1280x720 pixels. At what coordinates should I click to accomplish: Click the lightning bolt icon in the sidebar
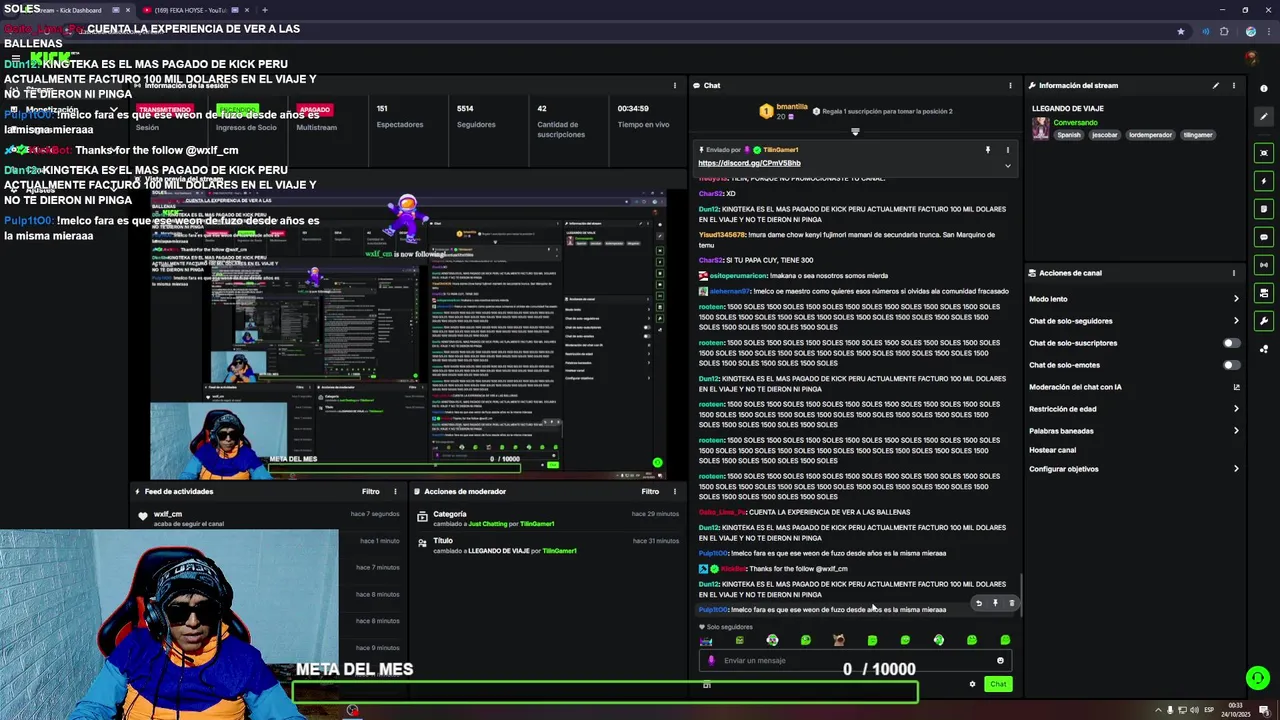[x=1264, y=181]
